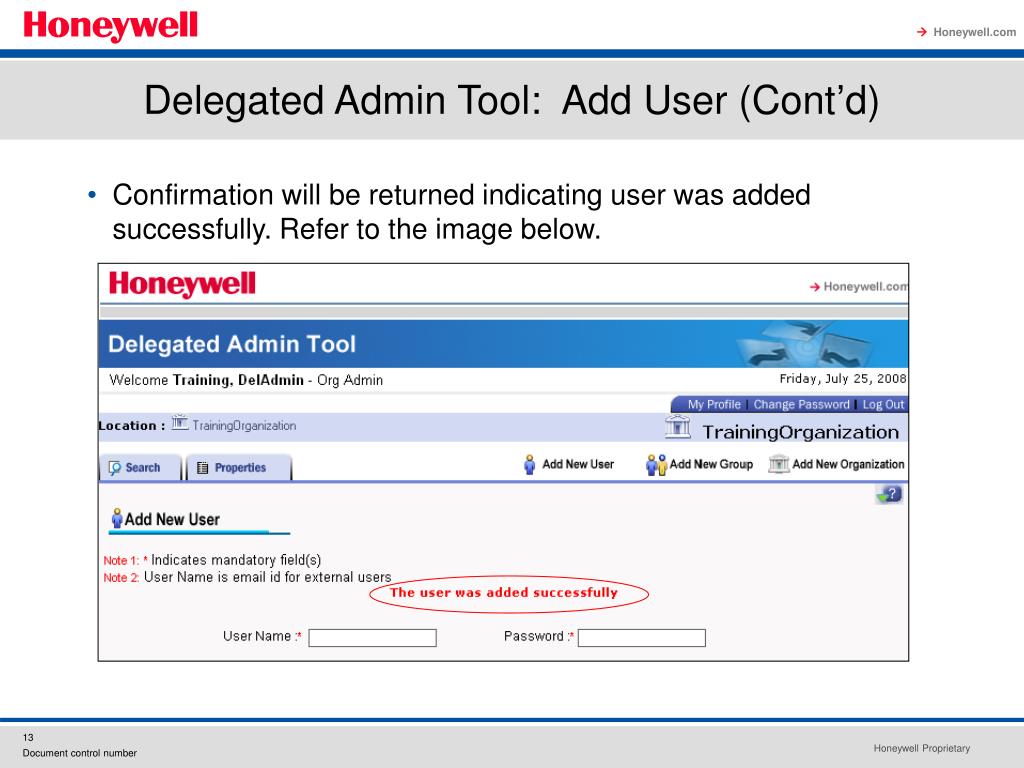Click the slide header Honeywell.com arrow icon
The height and width of the screenshot is (768, 1024).
coord(921,32)
